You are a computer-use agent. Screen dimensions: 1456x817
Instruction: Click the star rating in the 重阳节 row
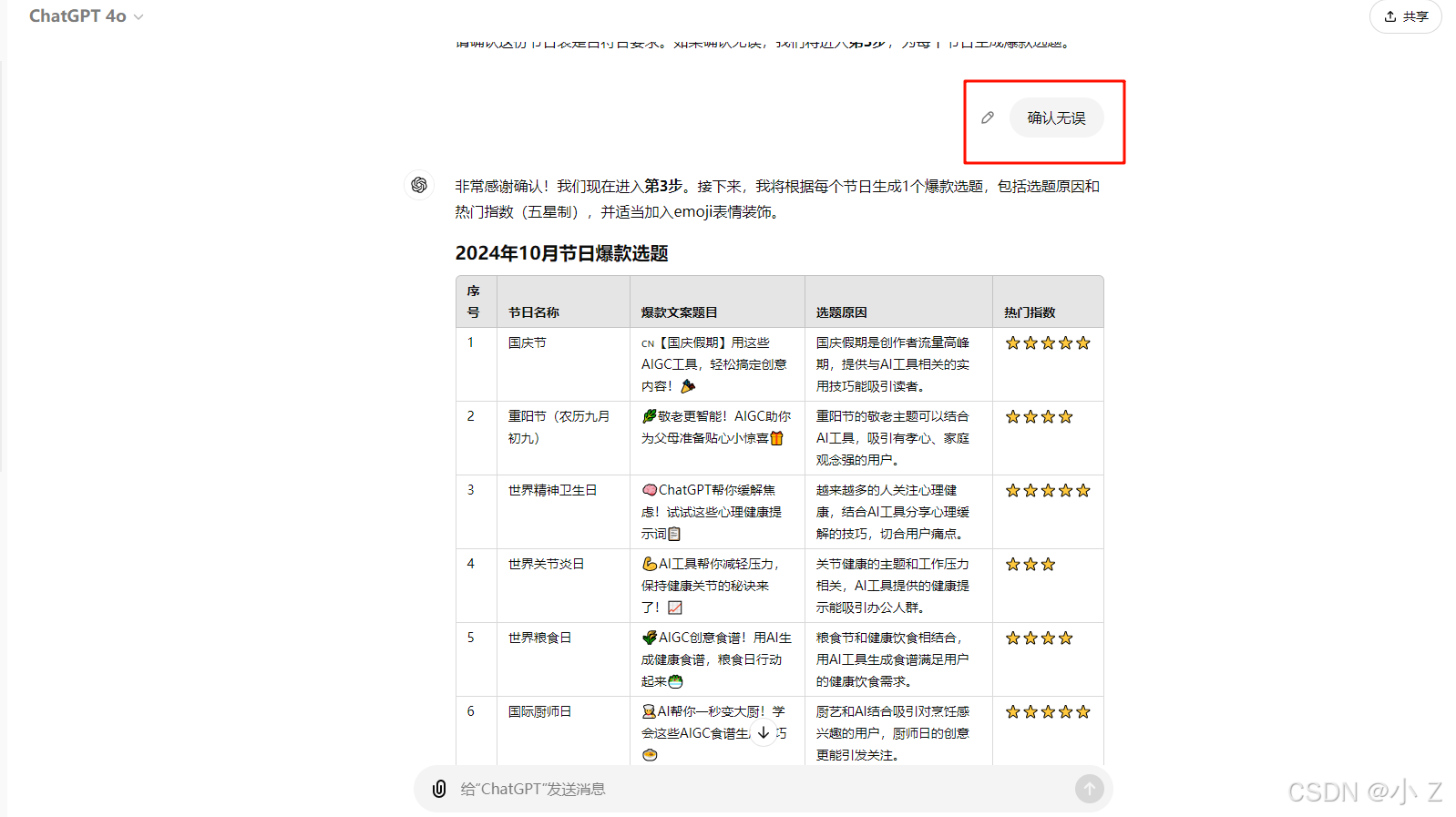click(x=1040, y=417)
